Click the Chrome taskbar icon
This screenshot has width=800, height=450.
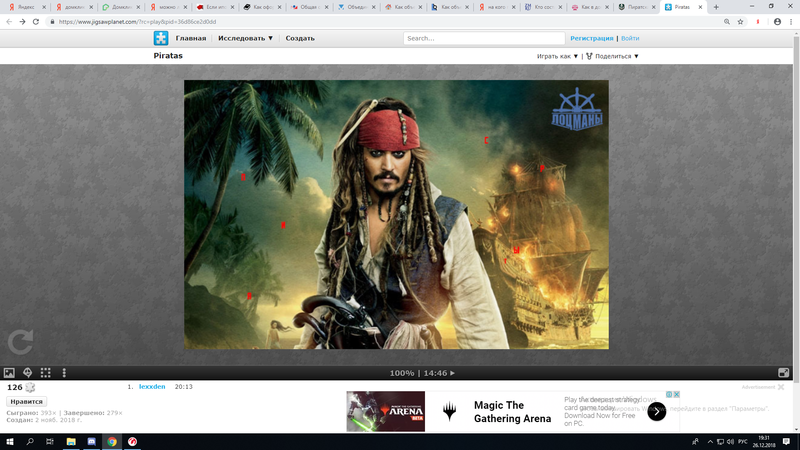click(112, 442)
